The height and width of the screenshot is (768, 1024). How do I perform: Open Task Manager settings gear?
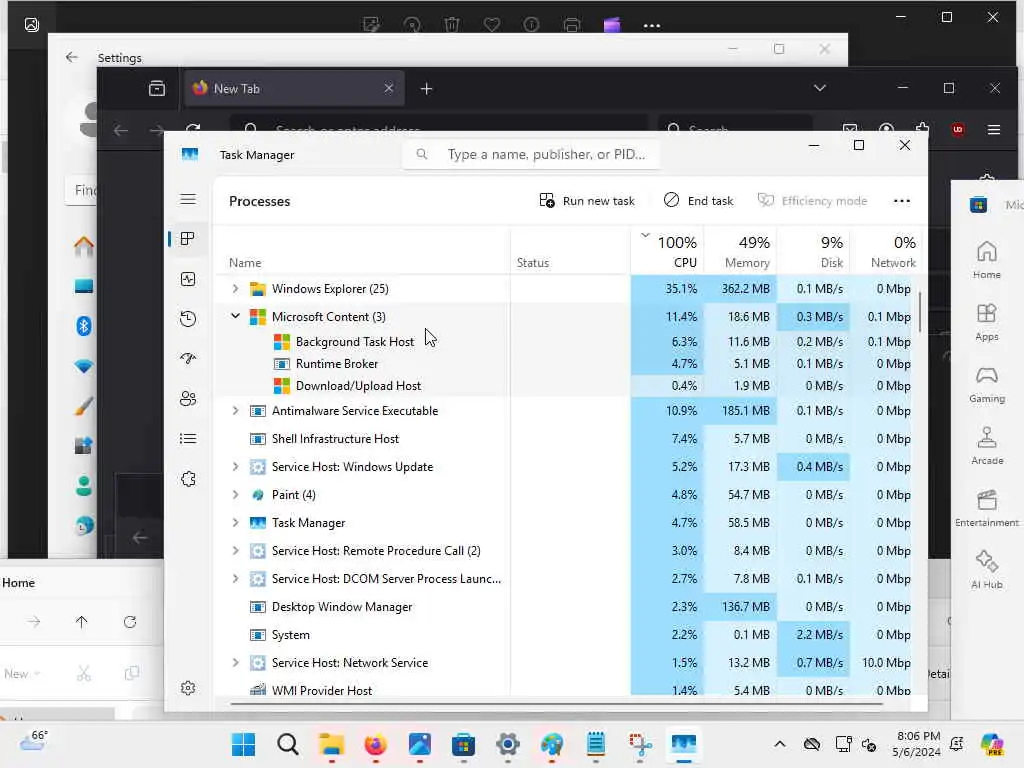click(188, 688)
